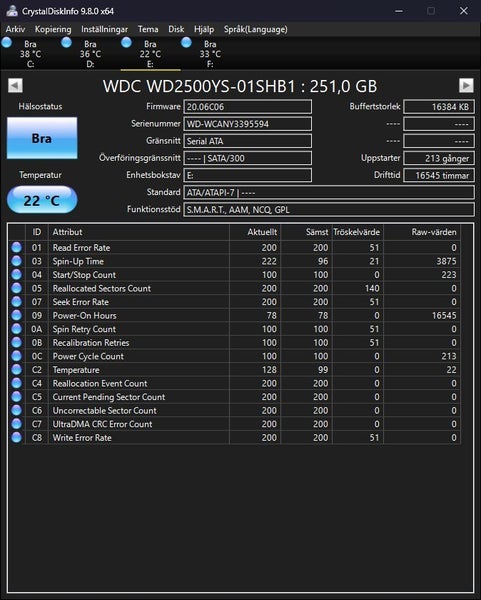Image resolution: width=481 pixels, height=600 pixels.
Task: Open the Inställningar menu
Action: (x=104, y=29)
